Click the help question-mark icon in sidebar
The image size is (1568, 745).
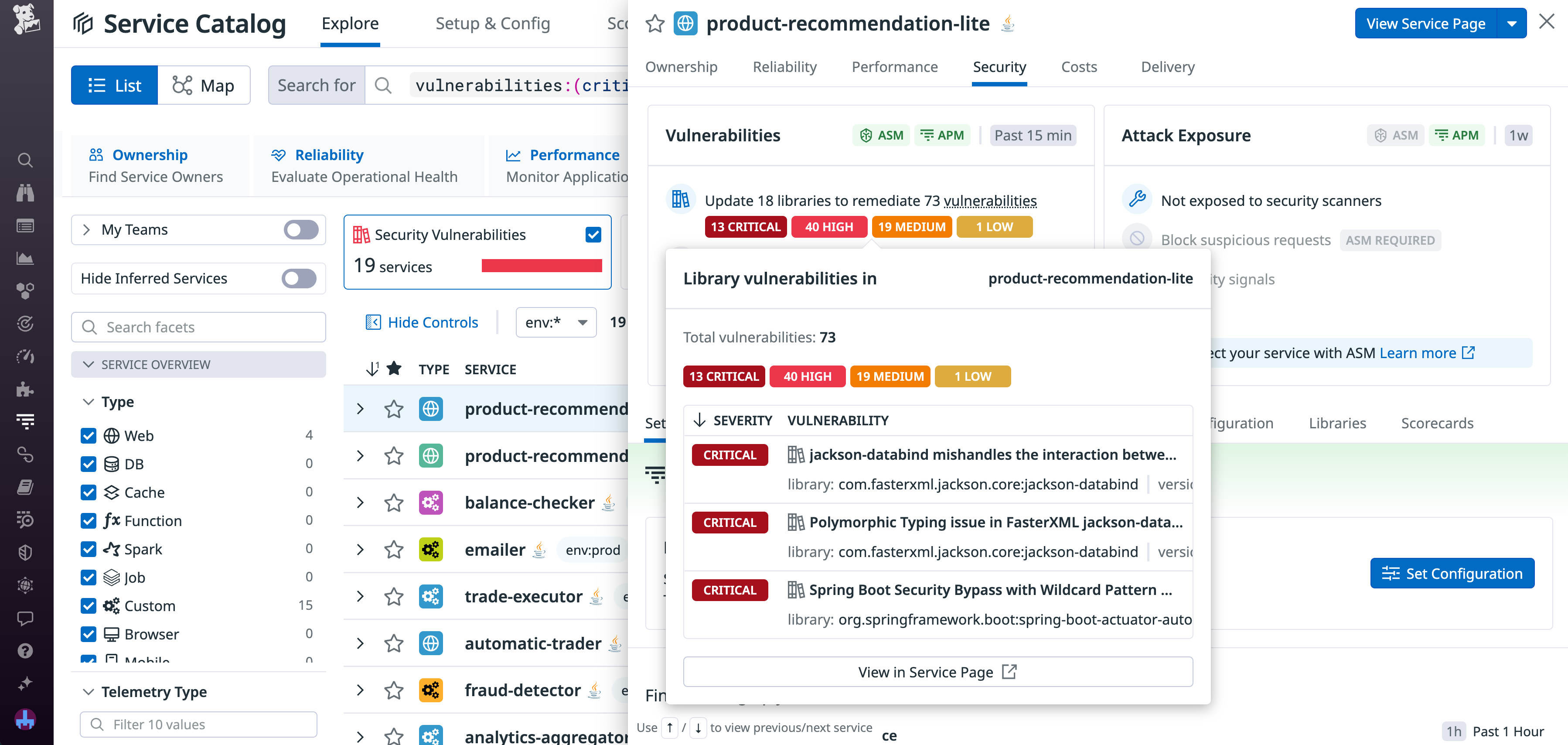click(x=25, y=651)
